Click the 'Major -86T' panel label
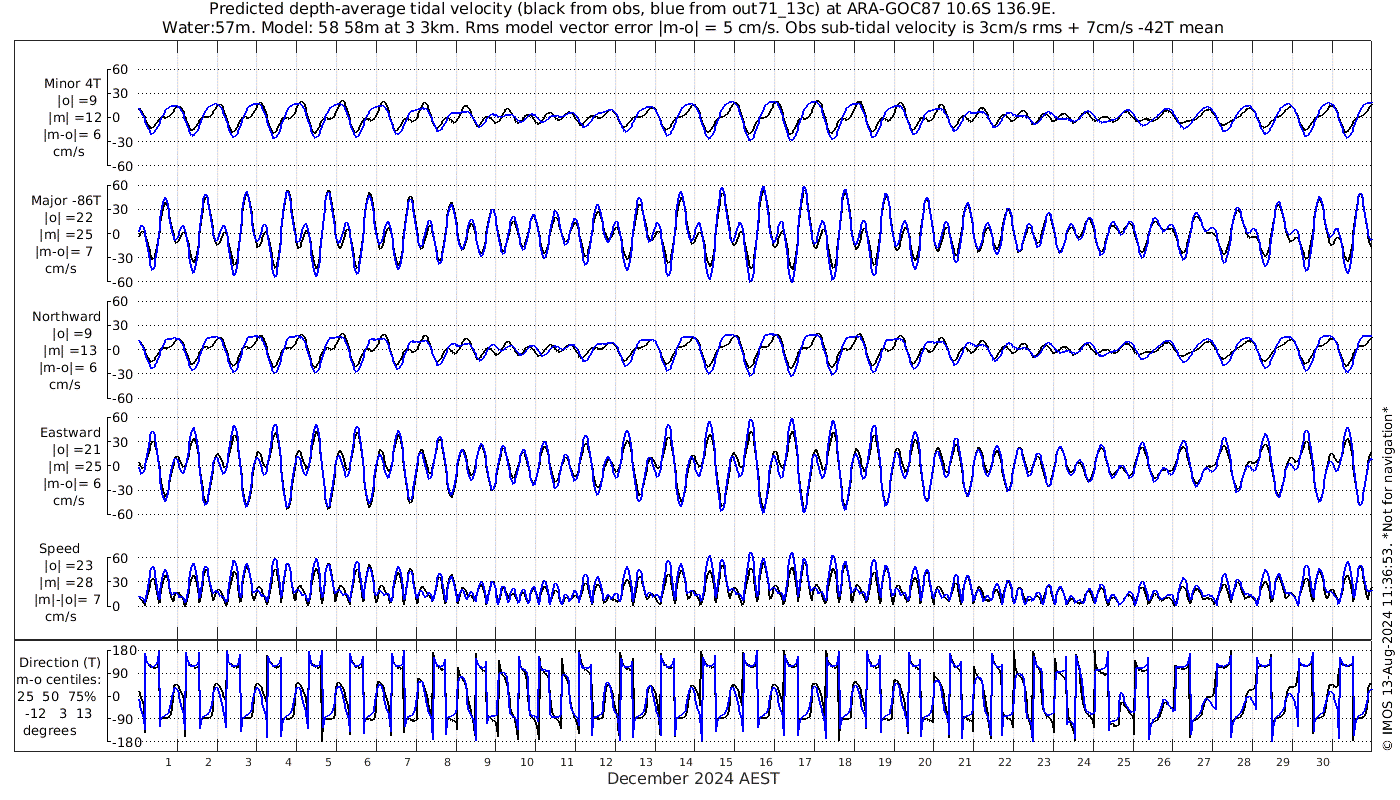Screen dimensions: 1400x800 tap(66, 200)
